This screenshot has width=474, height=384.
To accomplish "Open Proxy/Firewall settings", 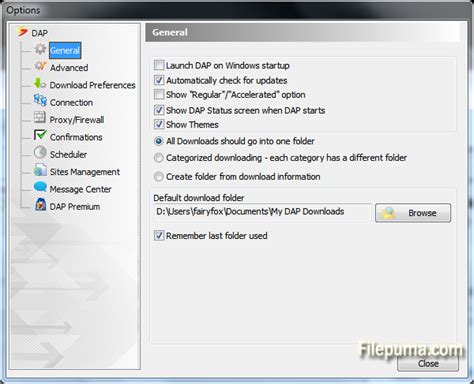I will (77, 120).
